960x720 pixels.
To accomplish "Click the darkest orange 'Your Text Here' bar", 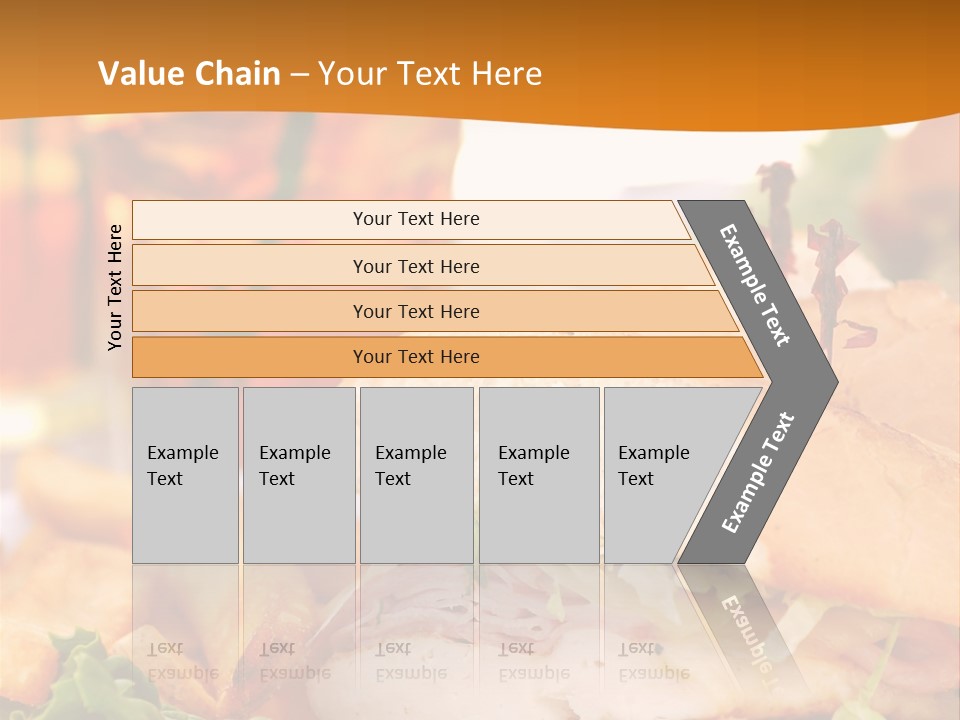I will (416, 357).
